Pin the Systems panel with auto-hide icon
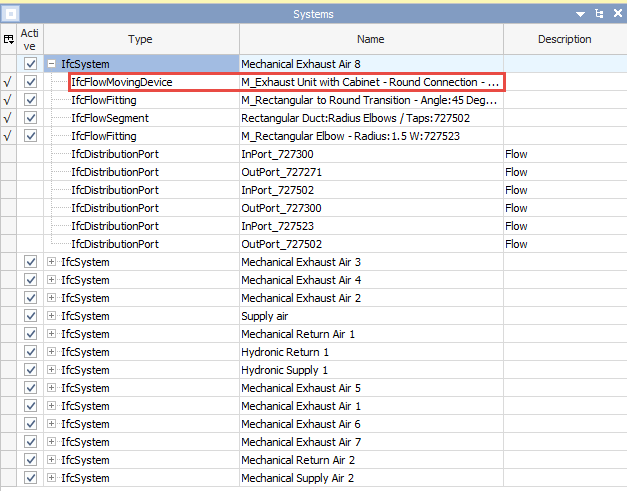627x491 pixels. pyautogui.click(x=598, y=14)
